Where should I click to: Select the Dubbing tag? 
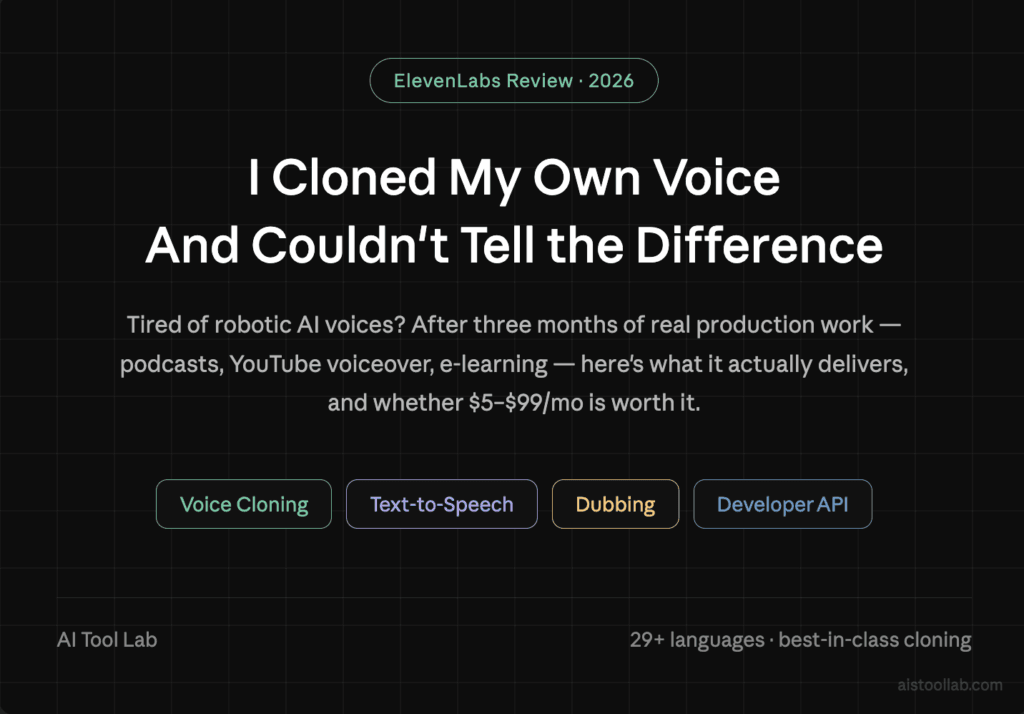615,504
